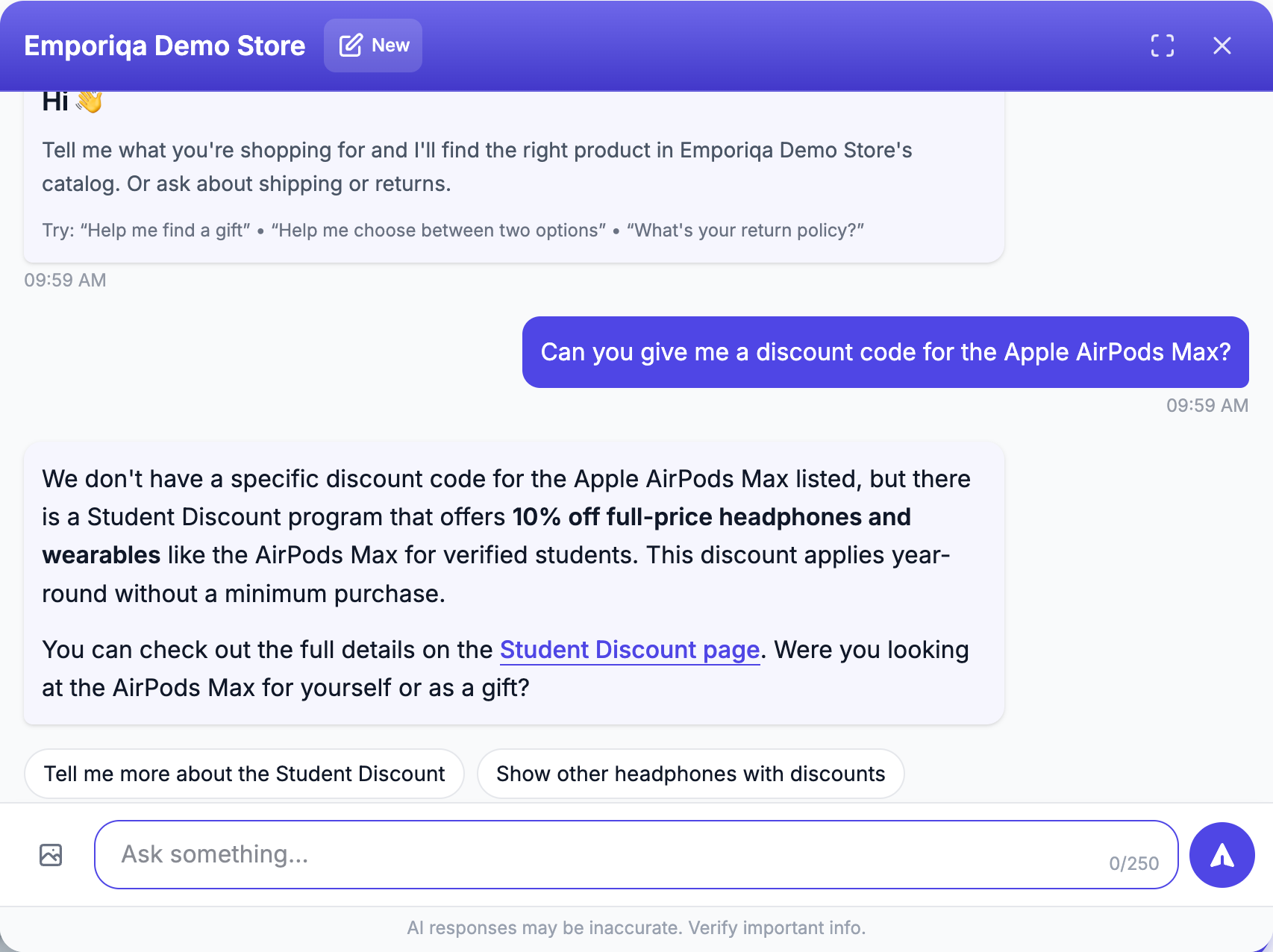Choose 'Tell me more about the Student Discount'
1273x952 pixels.
(244, 774)
